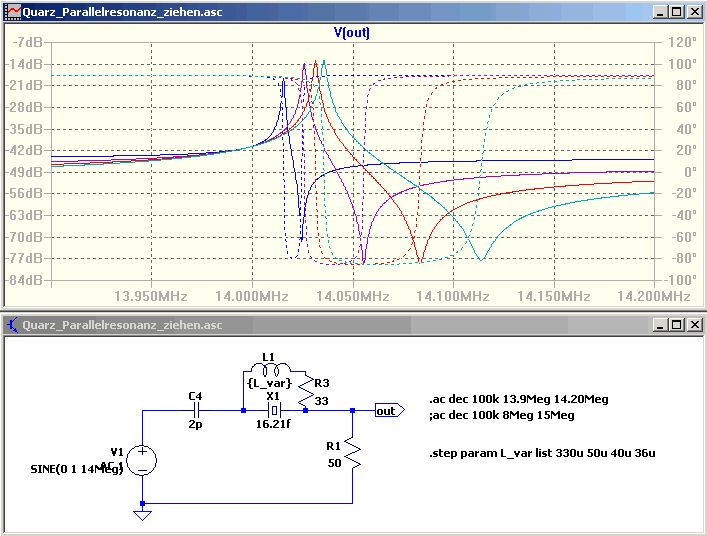Click the -42dB magnitude axis label
This screenshot has height=536, width=707.
click(x=23, y=150)
